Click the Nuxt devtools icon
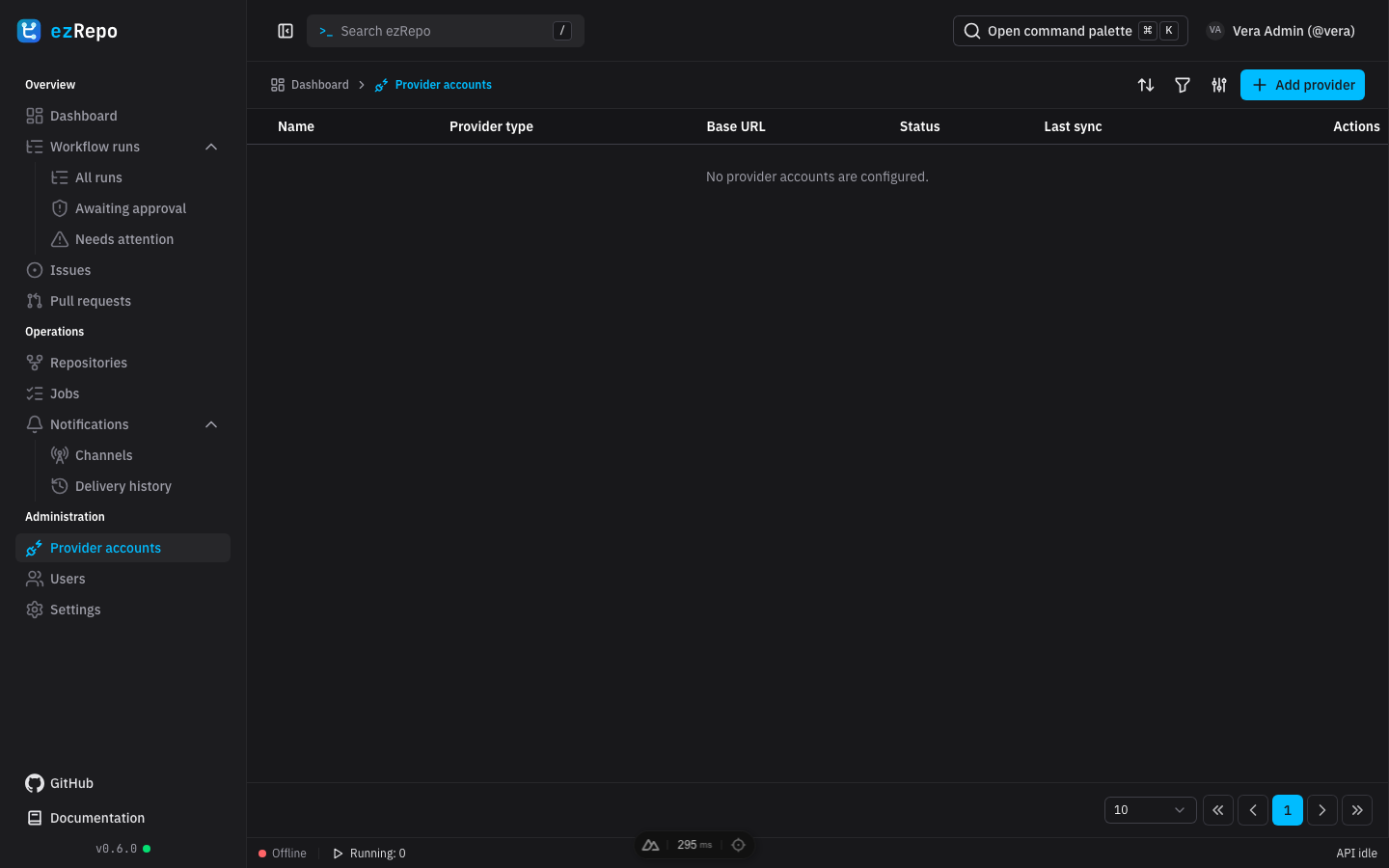This screenshot has height=868, width=1389. click(651, 845)
